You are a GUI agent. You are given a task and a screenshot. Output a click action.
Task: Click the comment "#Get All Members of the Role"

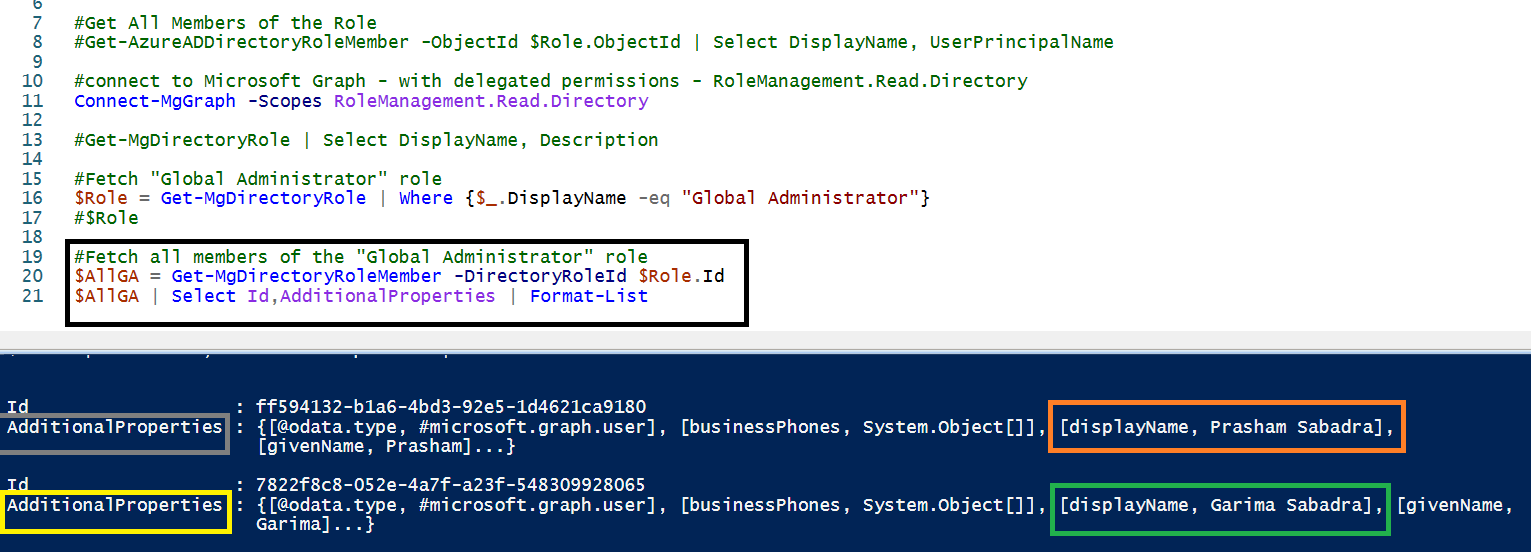pos(226,22)
